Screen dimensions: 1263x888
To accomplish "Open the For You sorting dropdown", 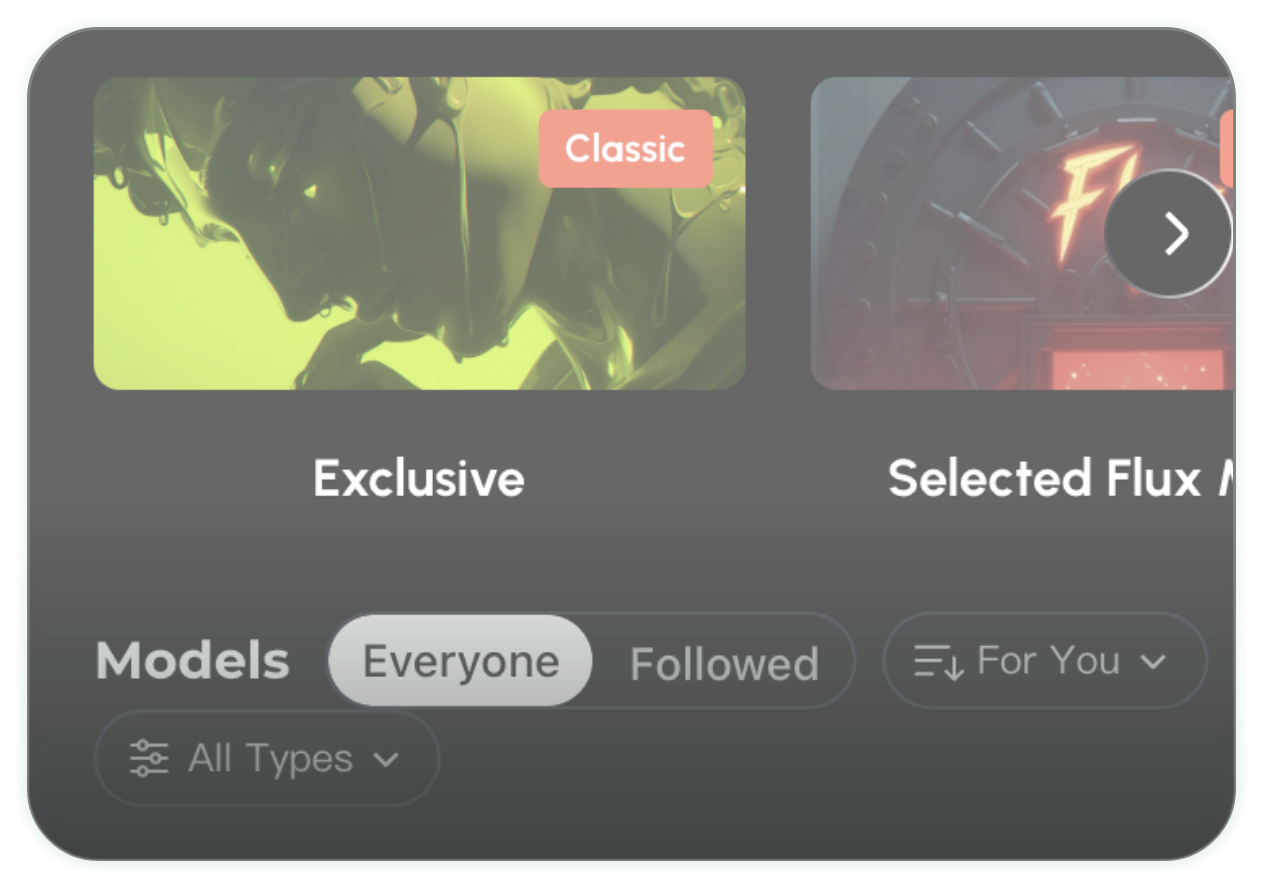I will pyautogui.click(x=1045, y=661).
